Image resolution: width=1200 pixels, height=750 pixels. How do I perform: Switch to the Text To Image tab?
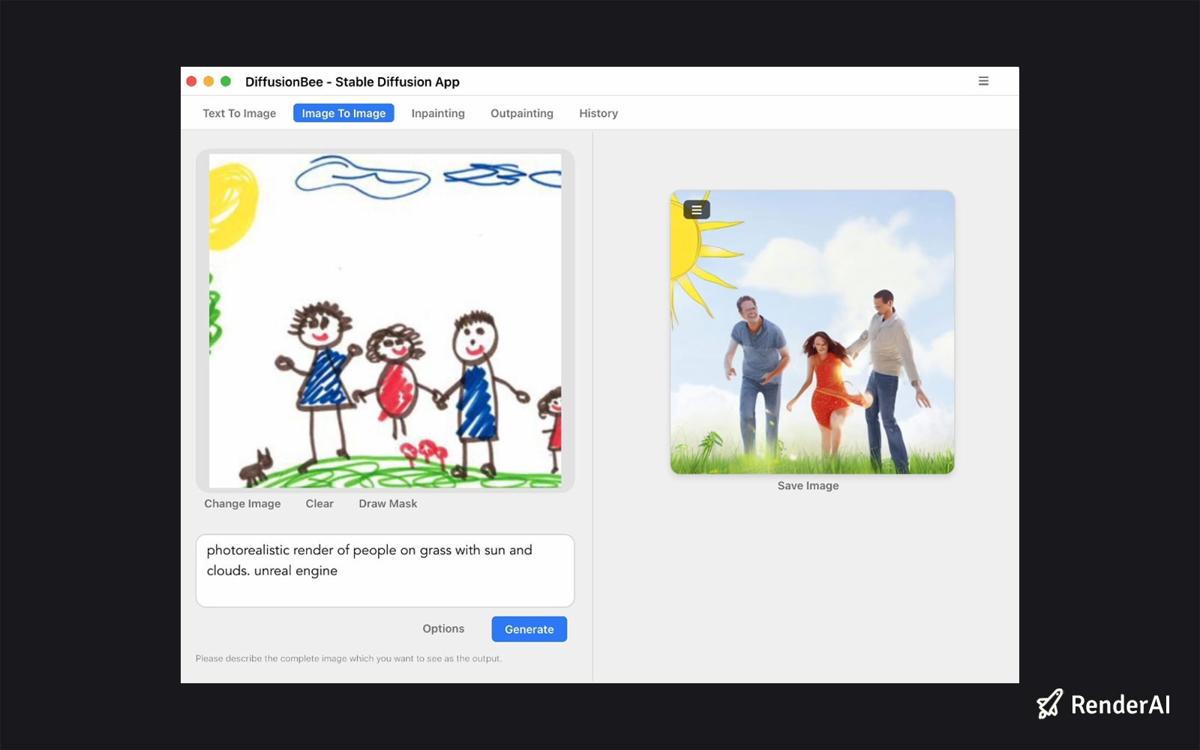pos(239,113)
